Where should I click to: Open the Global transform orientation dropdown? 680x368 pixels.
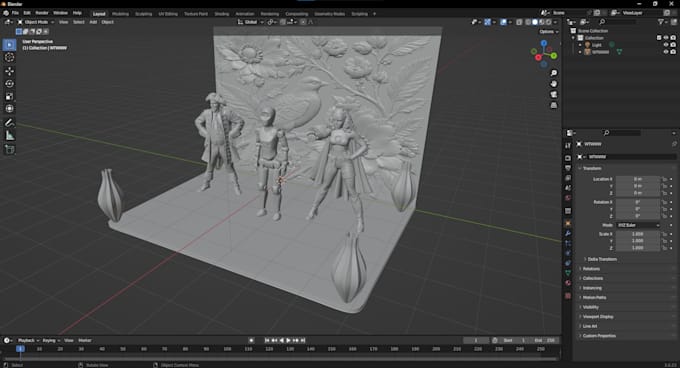[250, 22]
